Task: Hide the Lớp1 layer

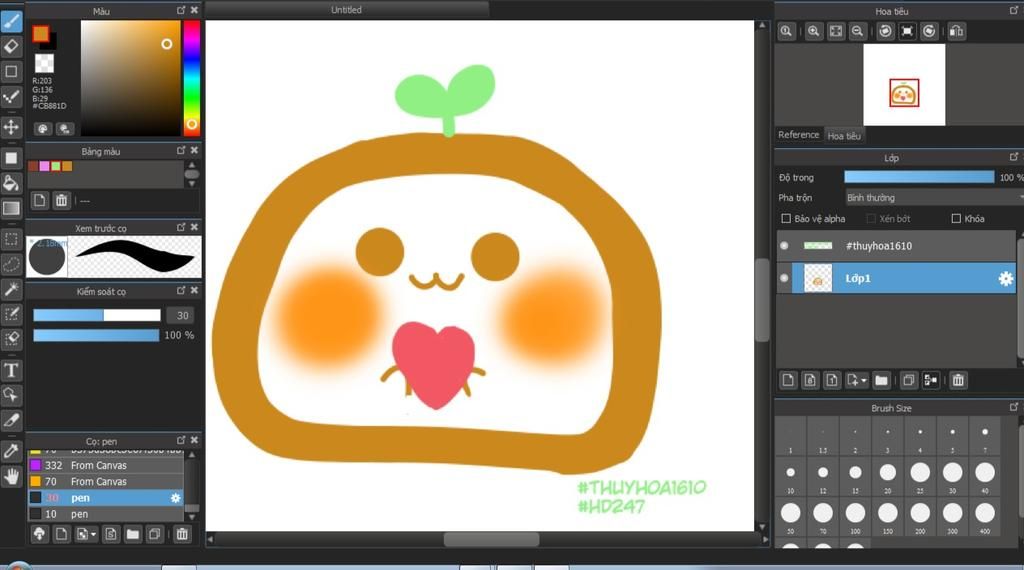Action: 784,278
